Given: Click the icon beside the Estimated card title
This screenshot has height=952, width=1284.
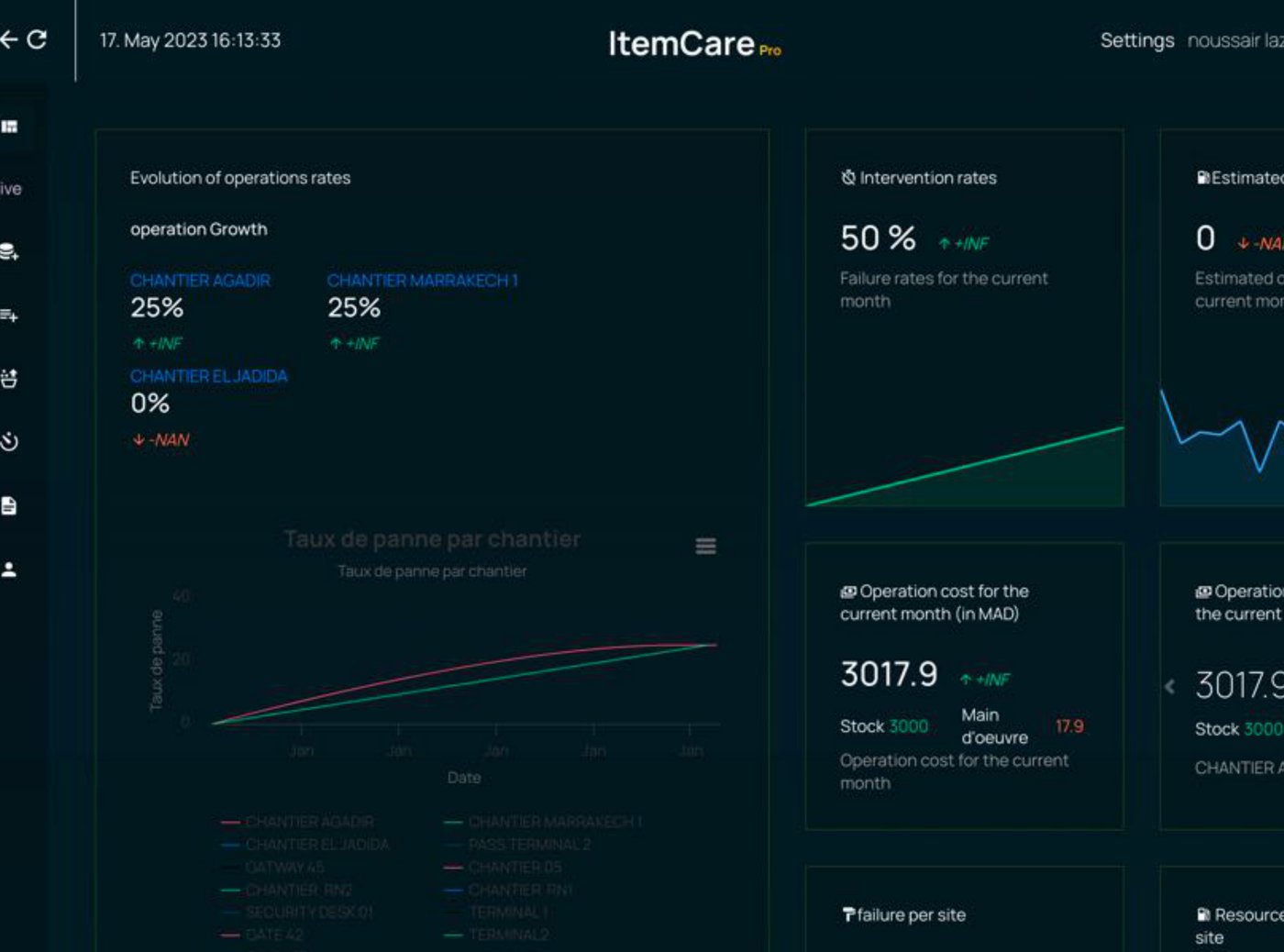Looking at the screenshot, I should pos(1203,177).
